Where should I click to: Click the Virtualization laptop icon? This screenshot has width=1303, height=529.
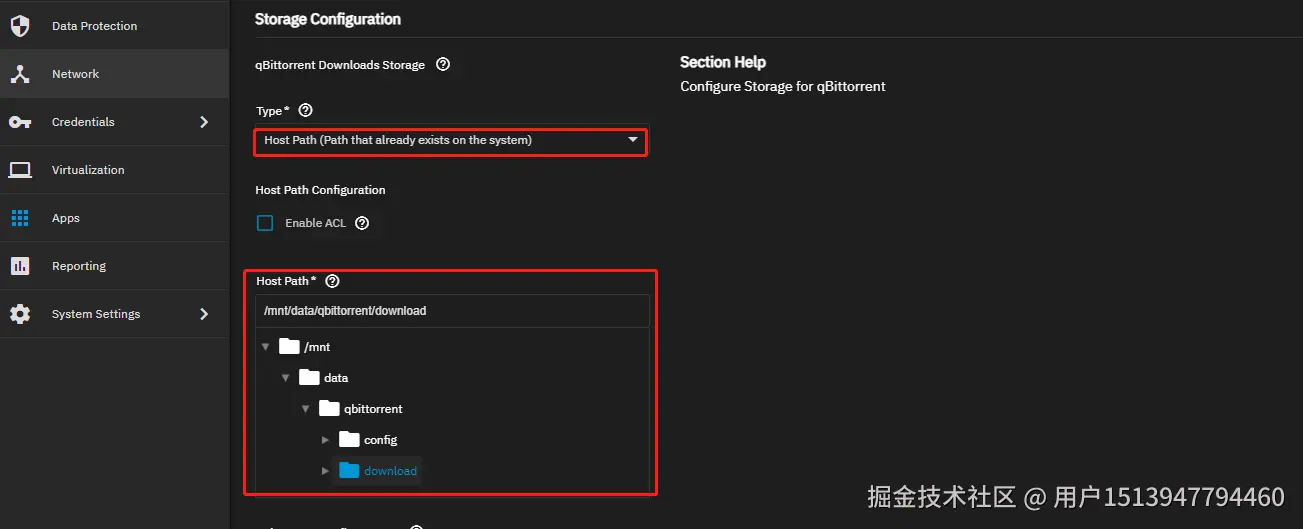(x=20, y=170)
